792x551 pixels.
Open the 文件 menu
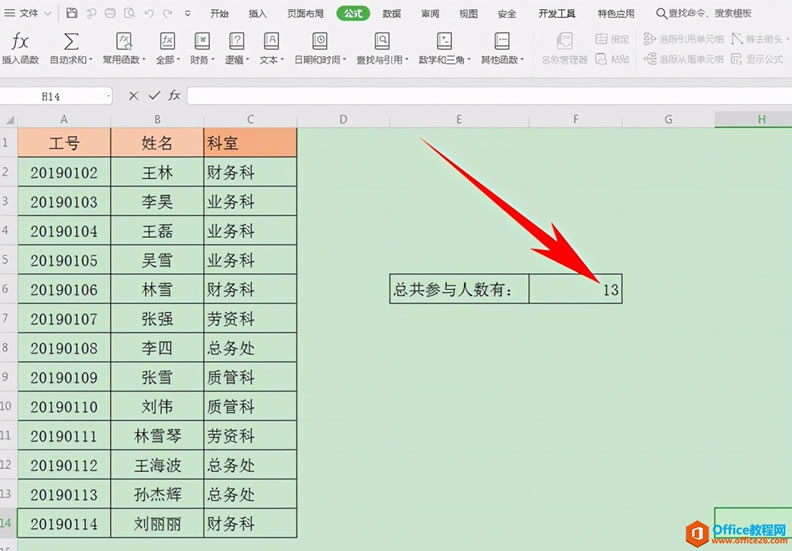click(28, 14)
